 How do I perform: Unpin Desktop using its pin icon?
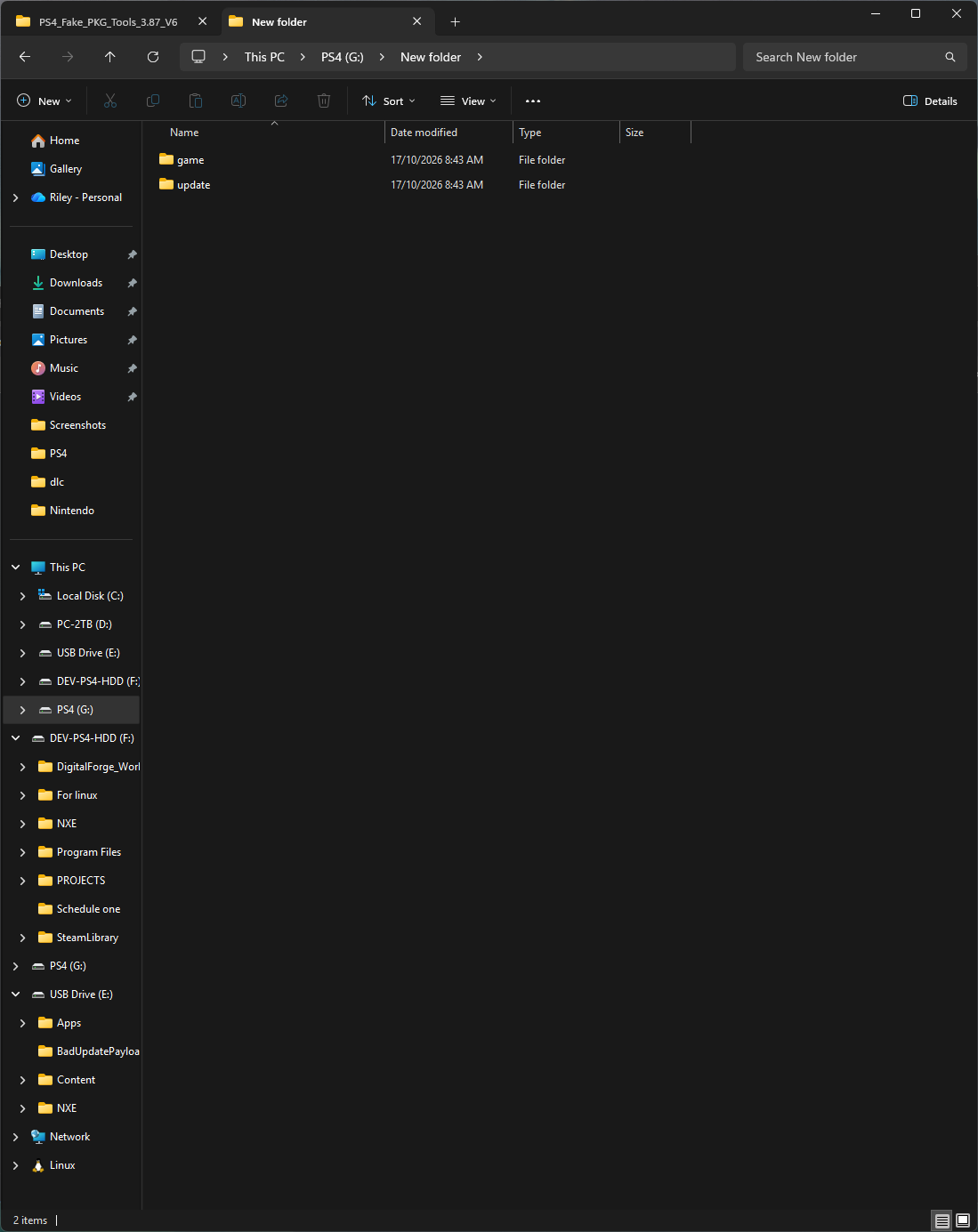pos(132,254)
